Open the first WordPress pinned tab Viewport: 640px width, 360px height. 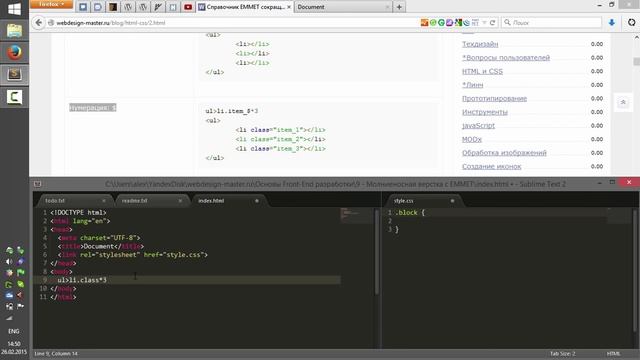tap(128, 7)
